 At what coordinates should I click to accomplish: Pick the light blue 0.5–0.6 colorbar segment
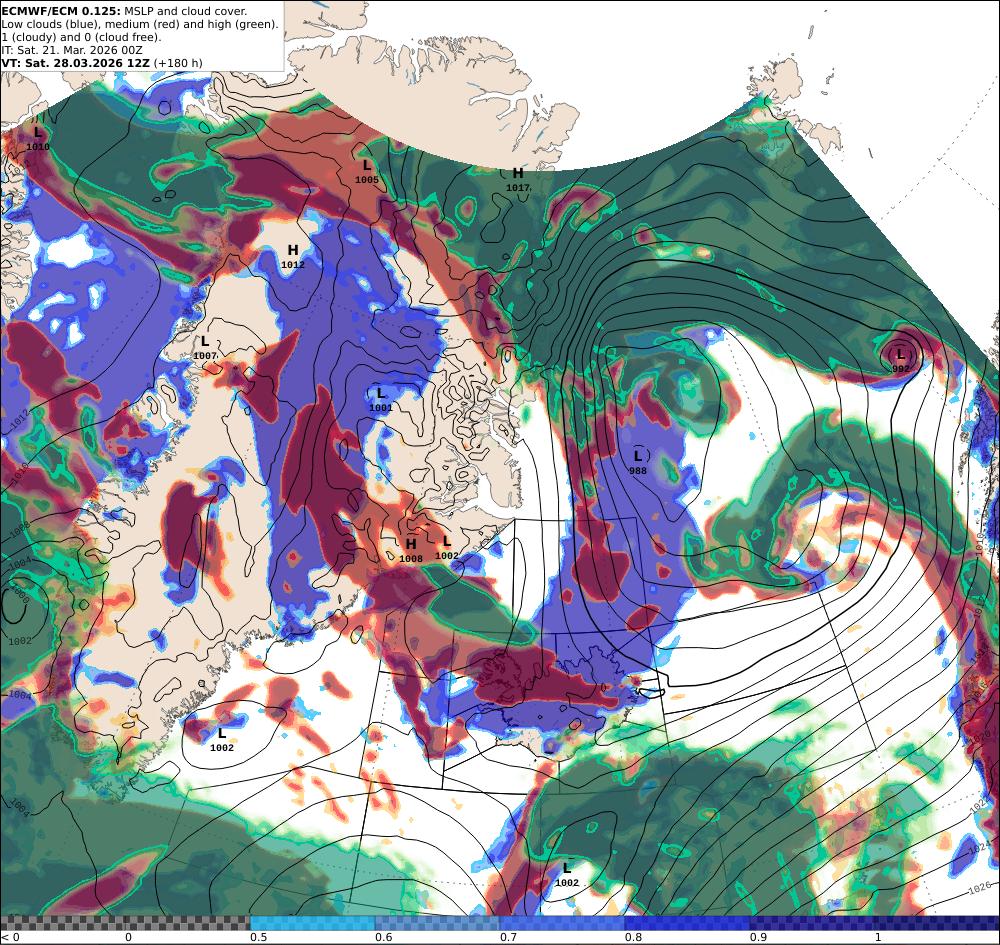312,923
